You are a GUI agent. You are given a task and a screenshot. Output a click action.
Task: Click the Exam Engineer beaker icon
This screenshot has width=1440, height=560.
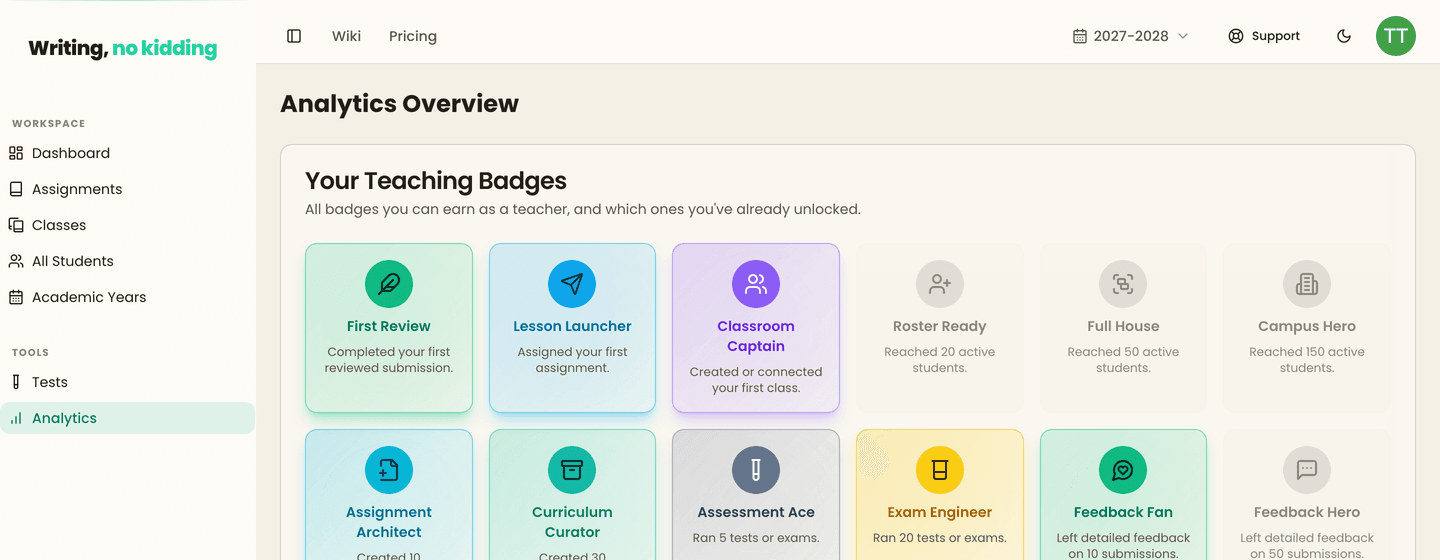coord(940,470)
